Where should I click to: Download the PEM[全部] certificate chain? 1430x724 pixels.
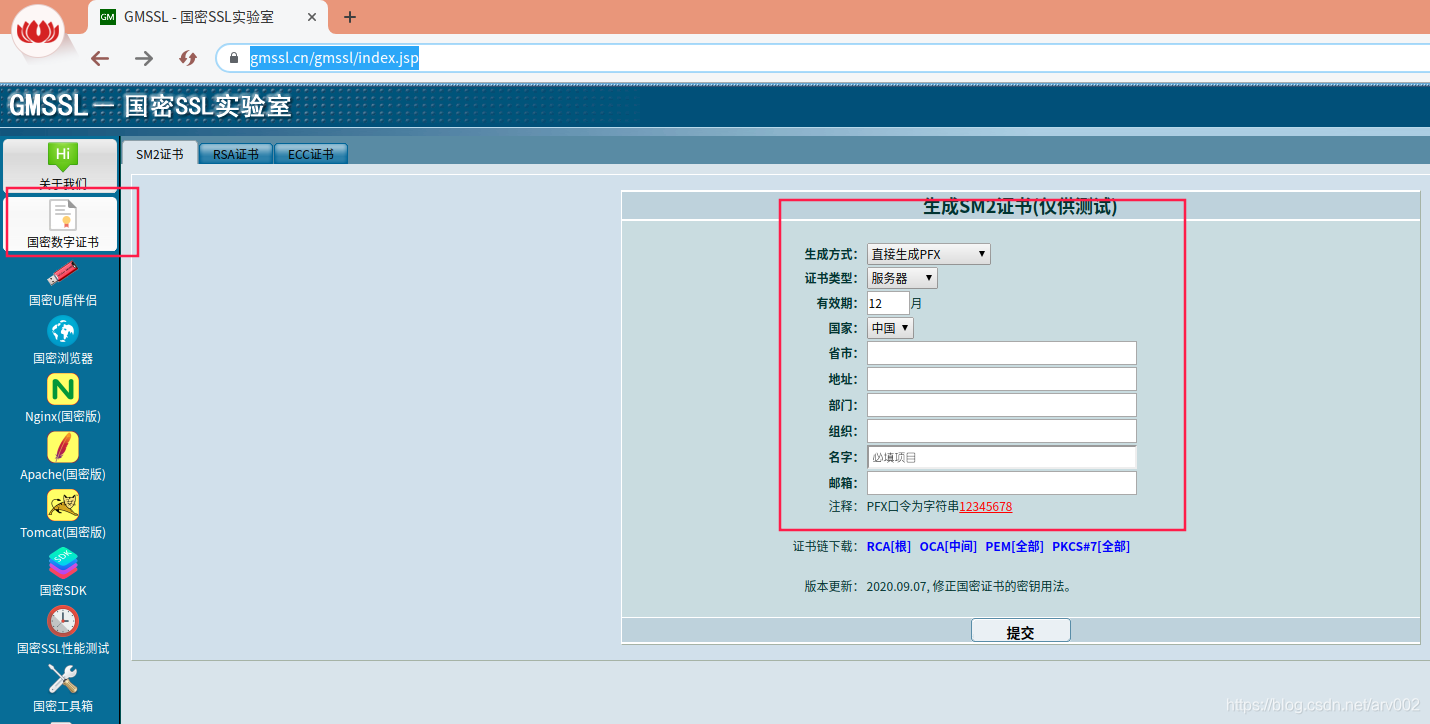[x=1014, y=547]
